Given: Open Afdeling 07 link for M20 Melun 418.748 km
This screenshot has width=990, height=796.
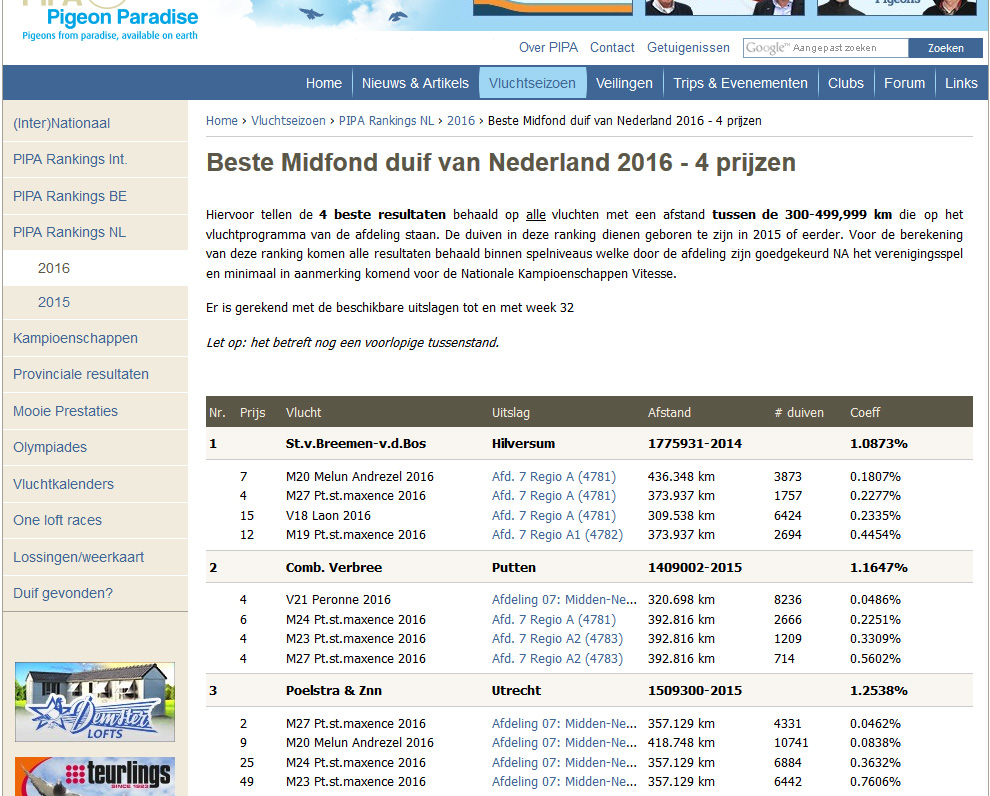Looking at the screenshot, I should point(564,742).
